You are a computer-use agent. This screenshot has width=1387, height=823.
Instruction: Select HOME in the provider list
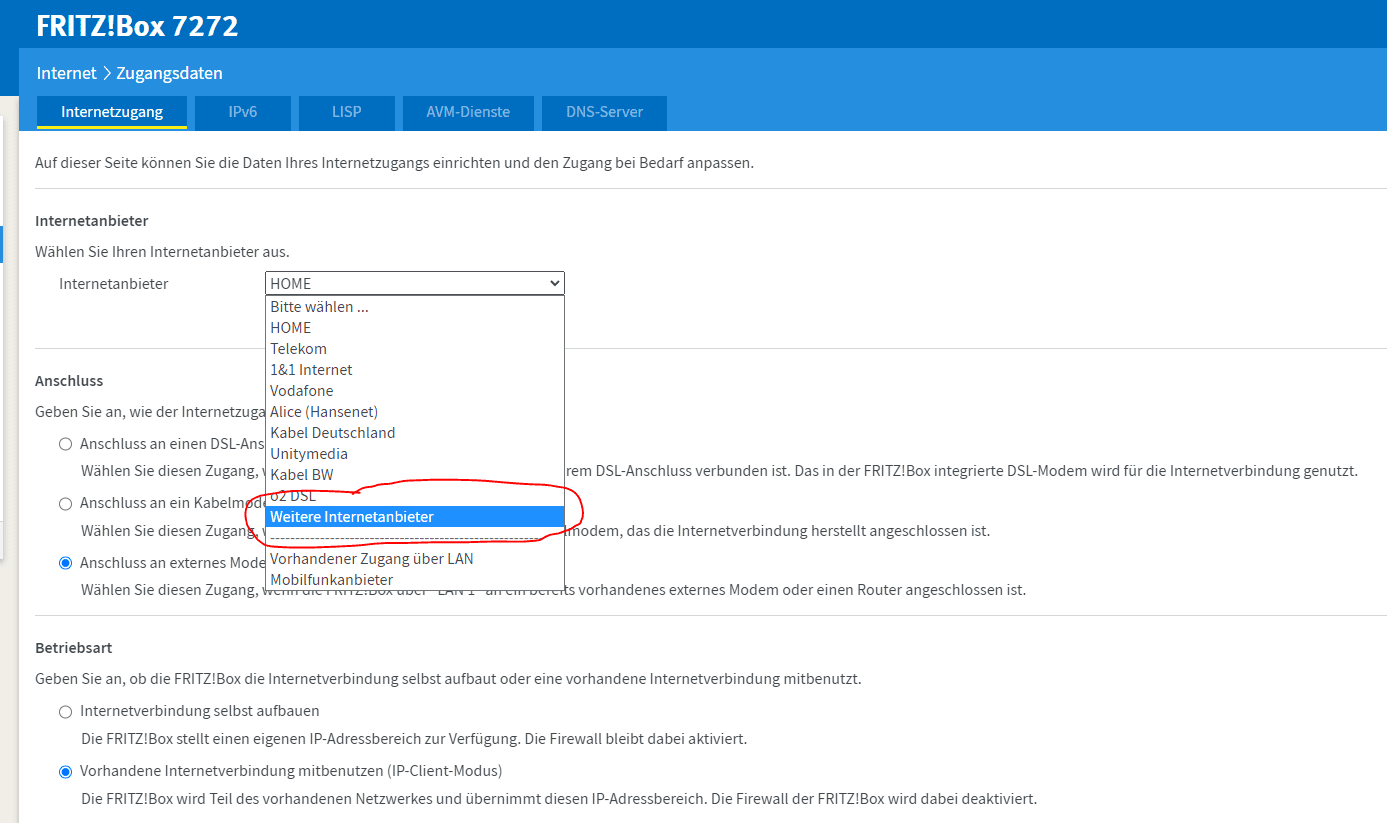[415, 328]
